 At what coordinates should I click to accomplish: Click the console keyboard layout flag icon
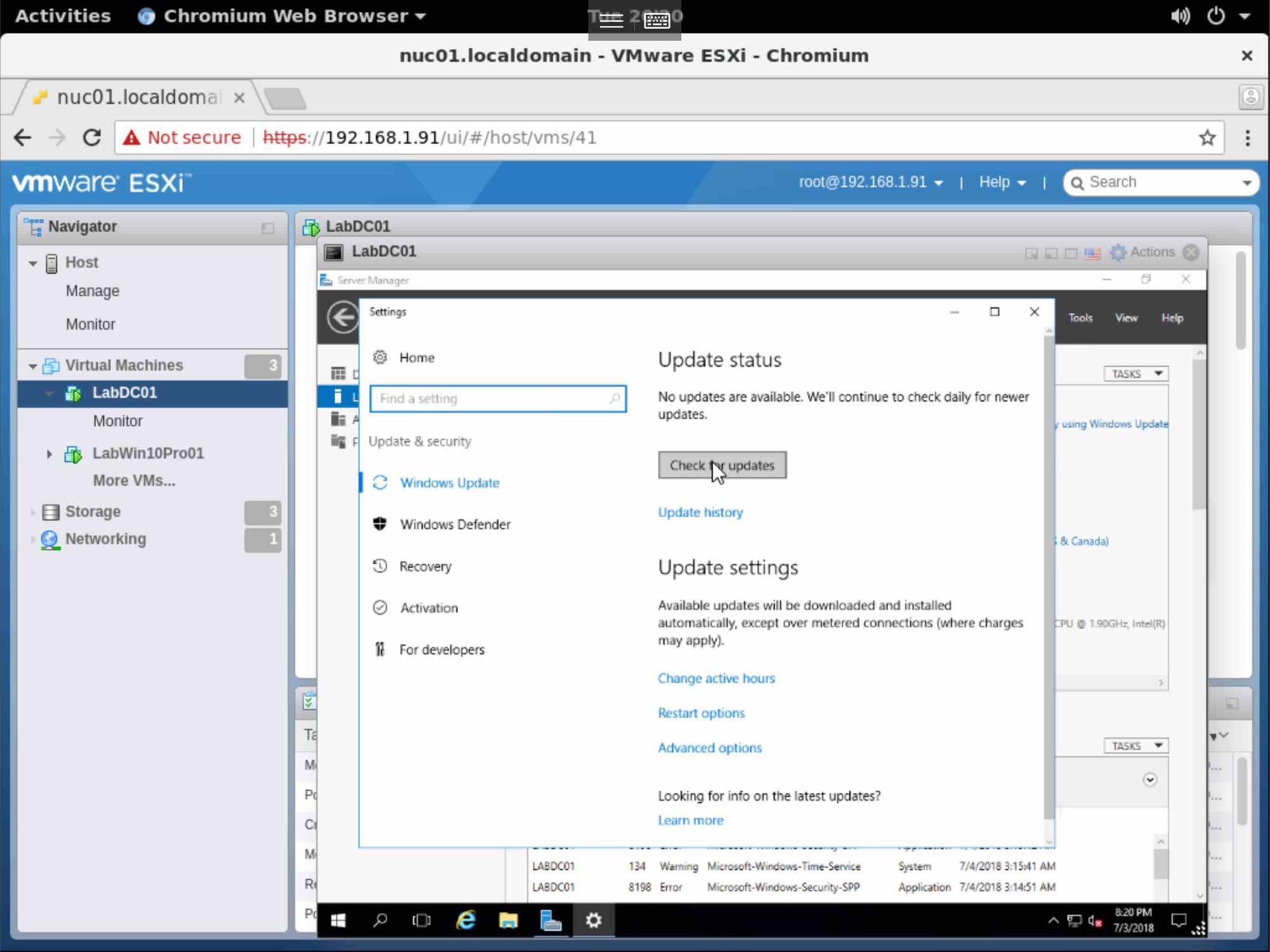1092,253
